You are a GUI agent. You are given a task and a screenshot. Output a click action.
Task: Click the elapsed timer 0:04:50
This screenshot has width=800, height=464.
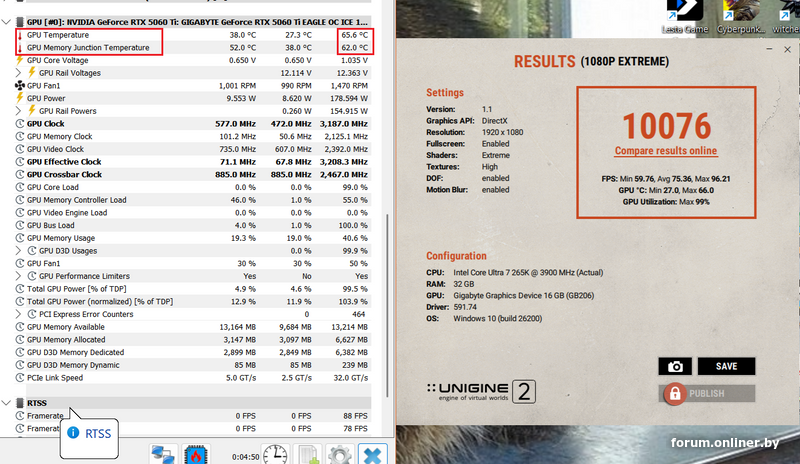point(245,457)
